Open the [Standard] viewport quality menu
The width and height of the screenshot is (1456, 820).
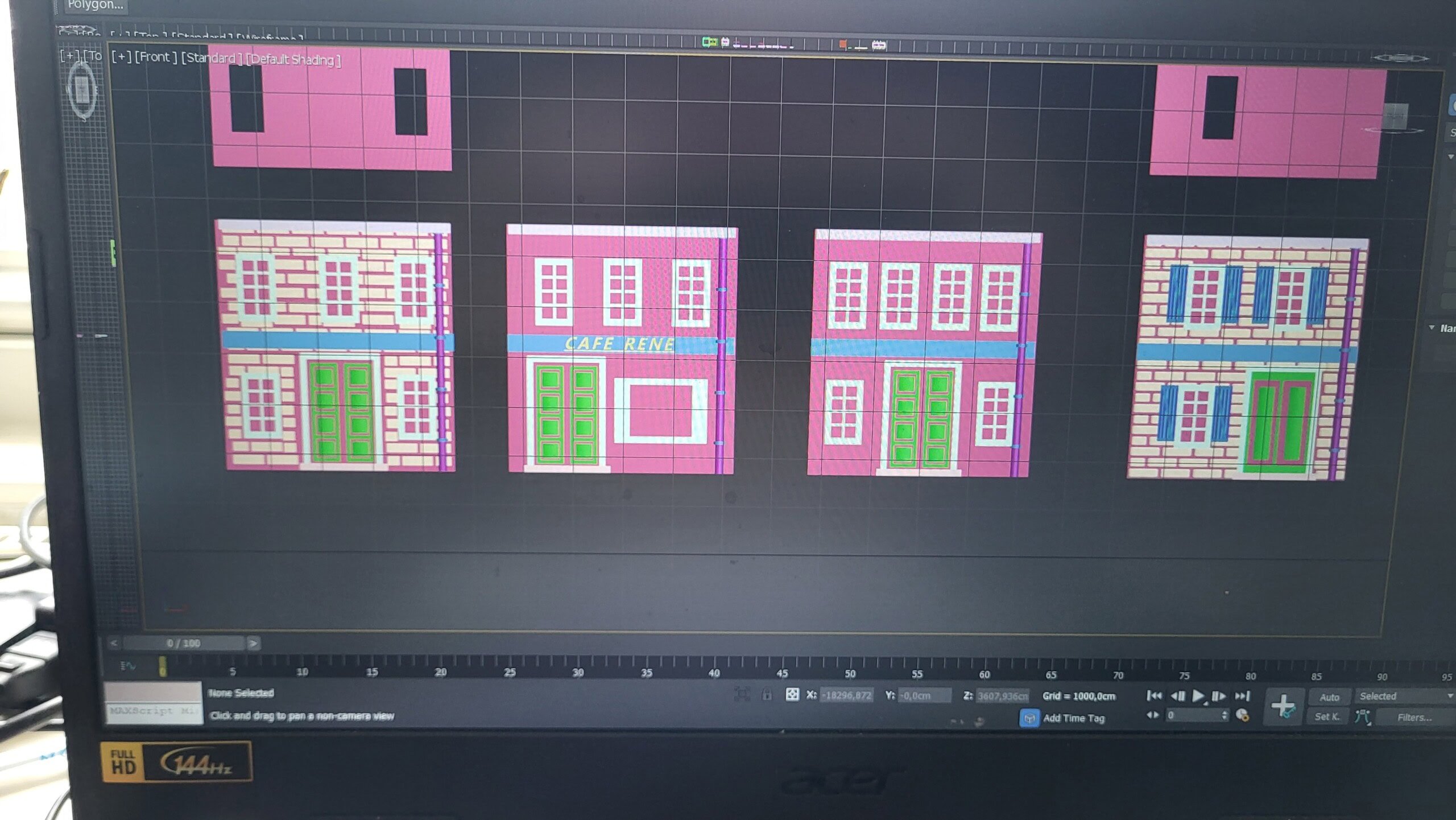(212, 58)
